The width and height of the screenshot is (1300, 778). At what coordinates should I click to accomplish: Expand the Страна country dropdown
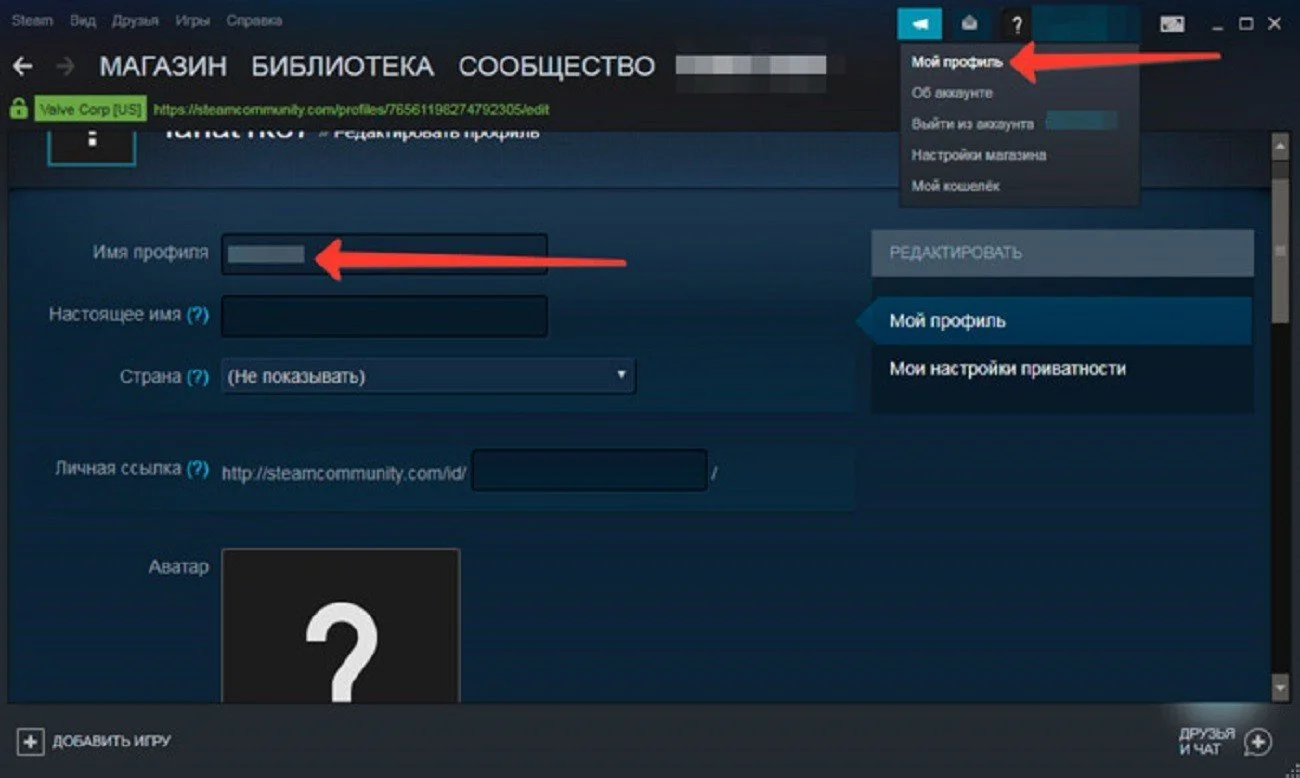point(428,376)
